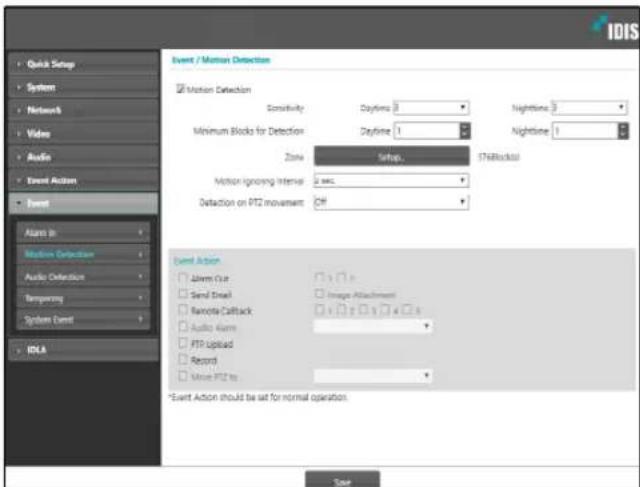Check Remote Callback box 3

coord(364,310)
